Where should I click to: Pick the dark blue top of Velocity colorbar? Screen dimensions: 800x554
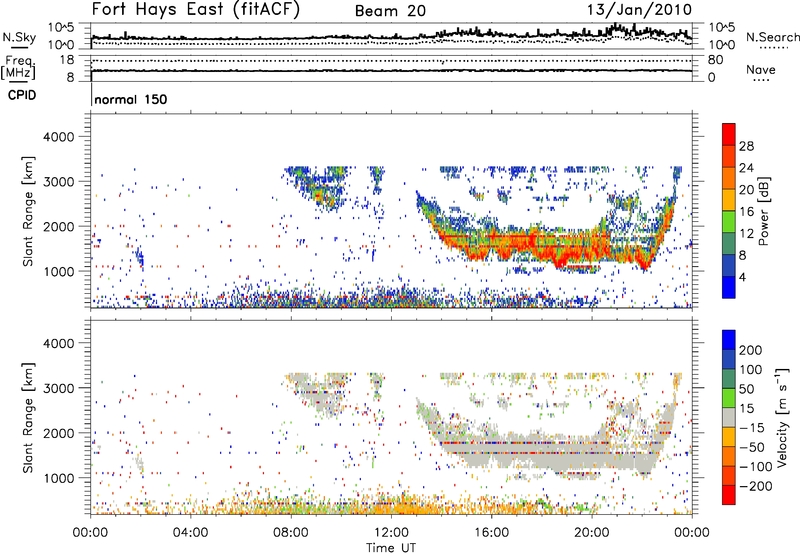[729, 340]
